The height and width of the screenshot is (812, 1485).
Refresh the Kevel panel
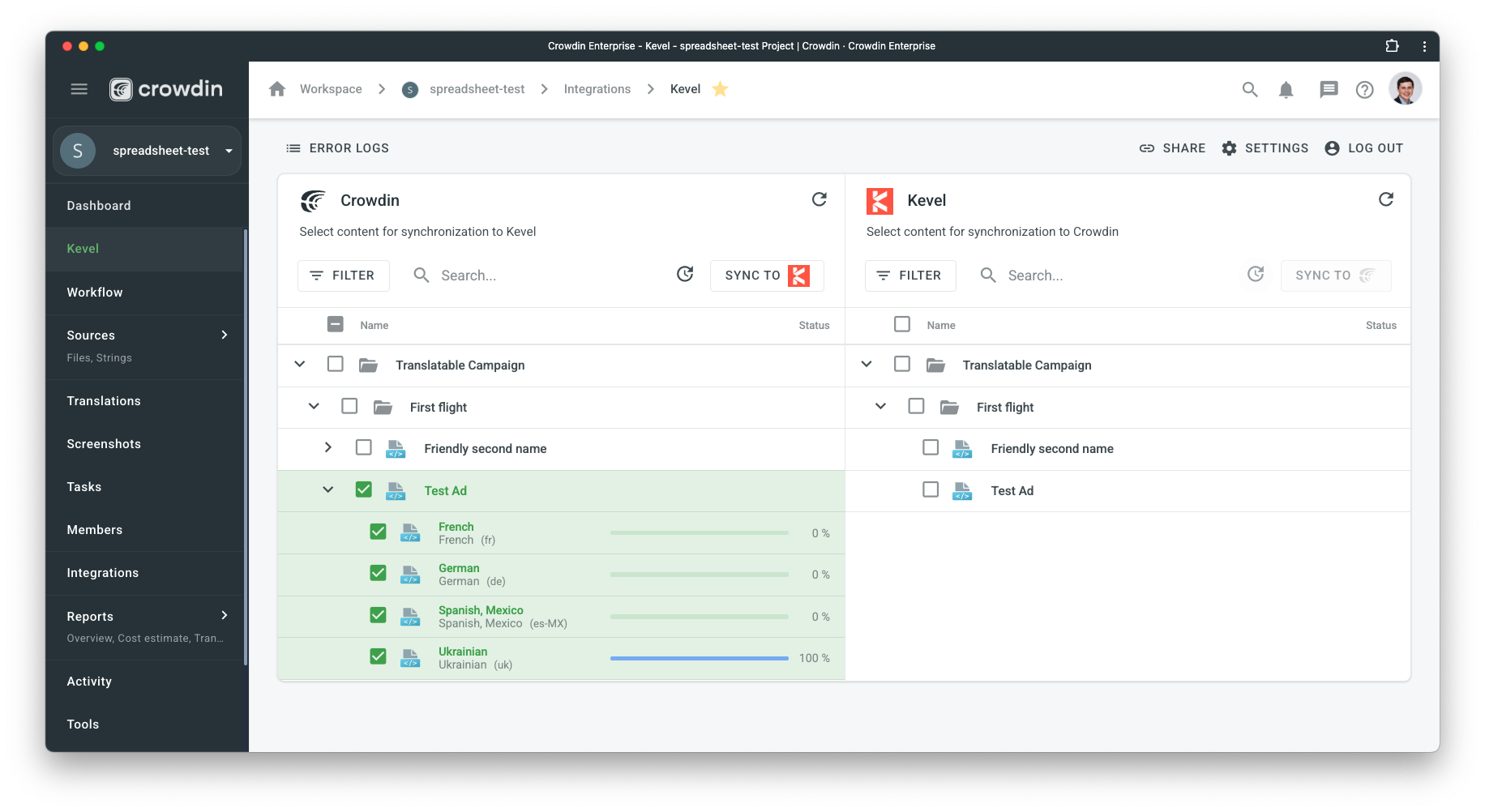point(1386,199)
